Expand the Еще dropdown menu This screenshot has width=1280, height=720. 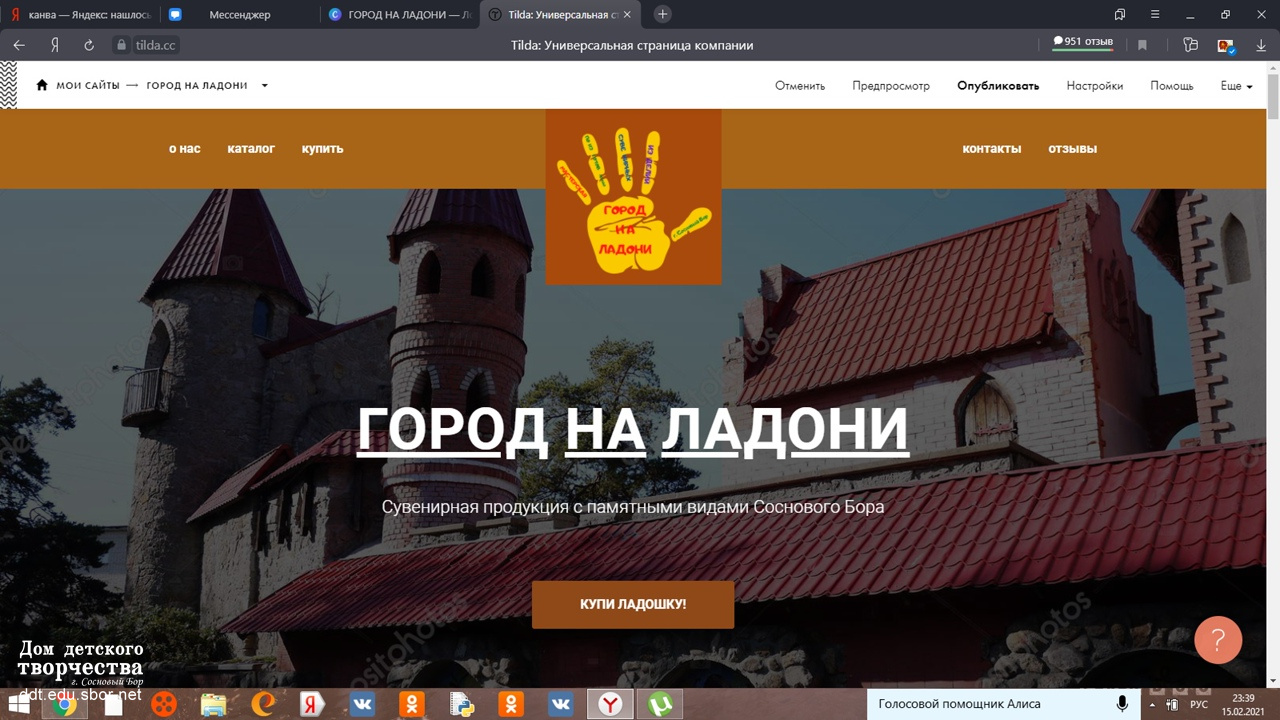click(x=1236, y=86)
